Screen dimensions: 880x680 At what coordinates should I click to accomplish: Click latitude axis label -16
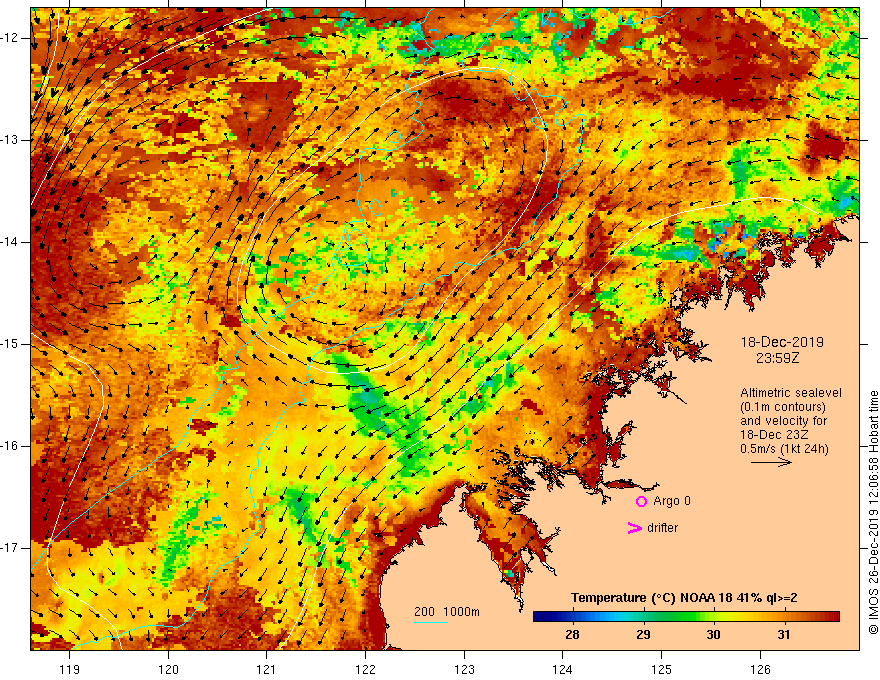pos(10,446)
